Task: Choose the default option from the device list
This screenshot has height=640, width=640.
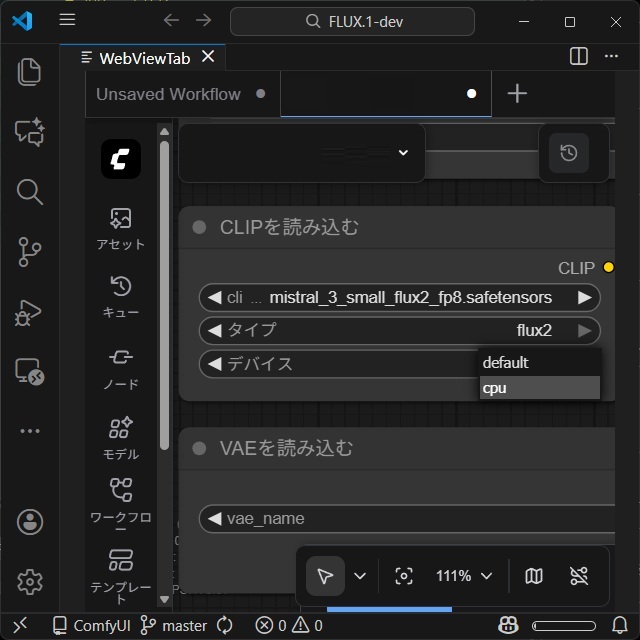Action: [x=540, y=363]
